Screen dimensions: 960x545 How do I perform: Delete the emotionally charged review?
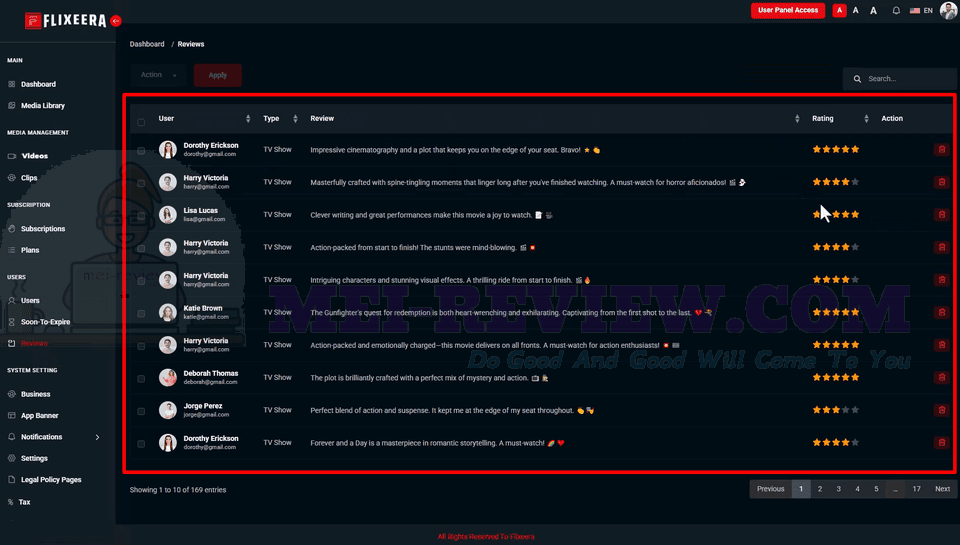tap(942, 345)
